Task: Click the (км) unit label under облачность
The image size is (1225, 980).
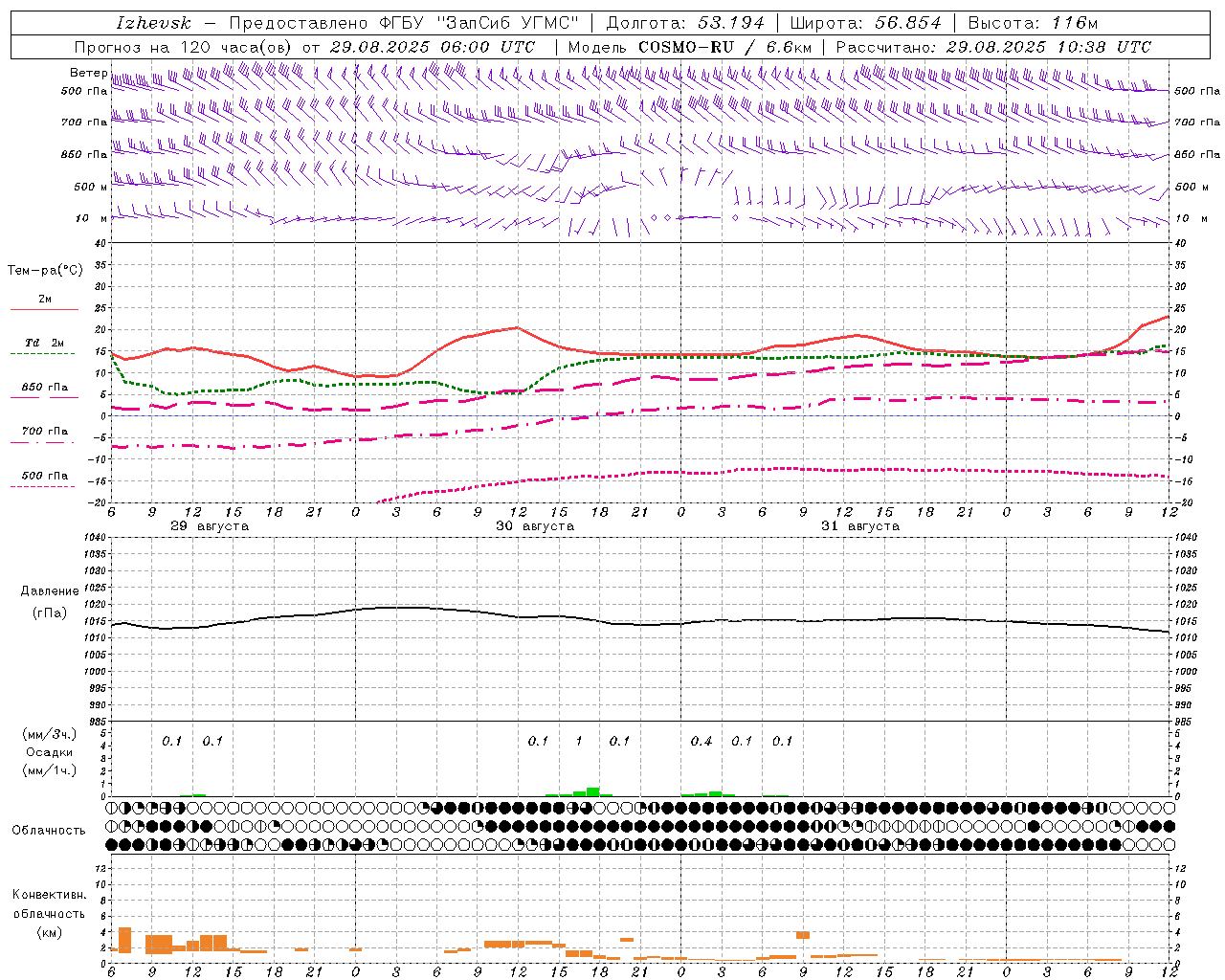Action: 50,932
